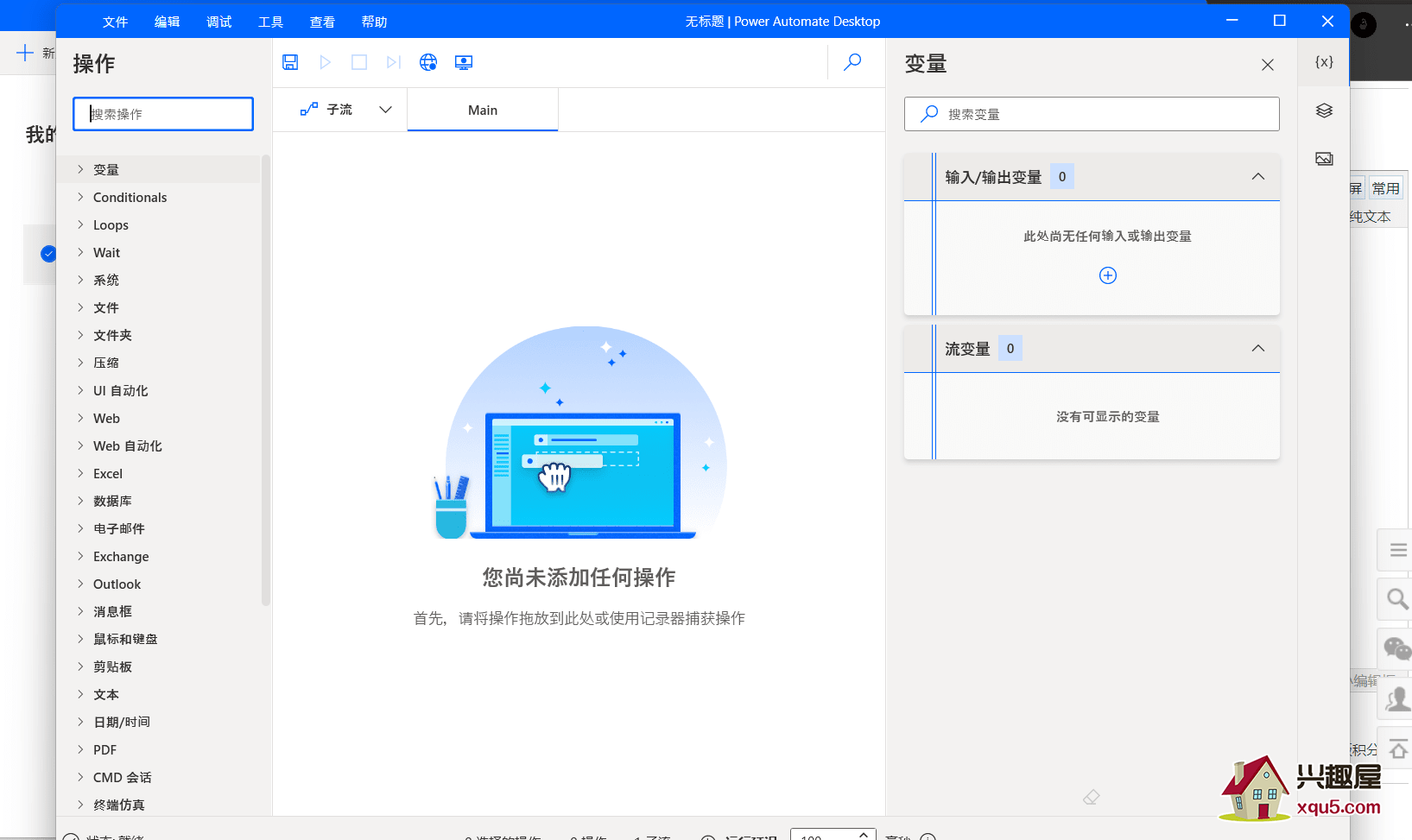Expand the 鼠标和键盘 action group
Viewport: 1412px width, 840px height.
[x=80, y=639]
